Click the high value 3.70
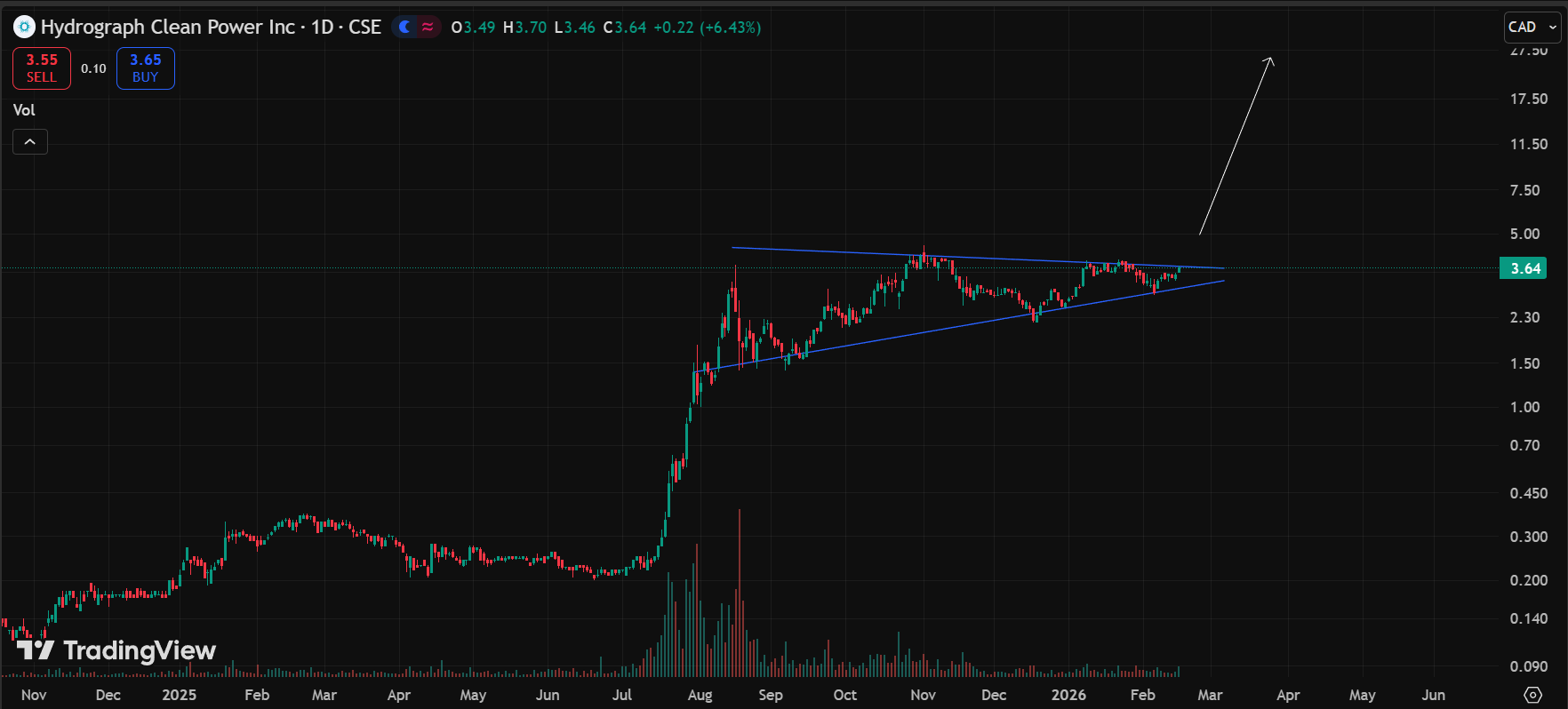The height and width of the screenshot is (709, 1568). tap(531, 28)
